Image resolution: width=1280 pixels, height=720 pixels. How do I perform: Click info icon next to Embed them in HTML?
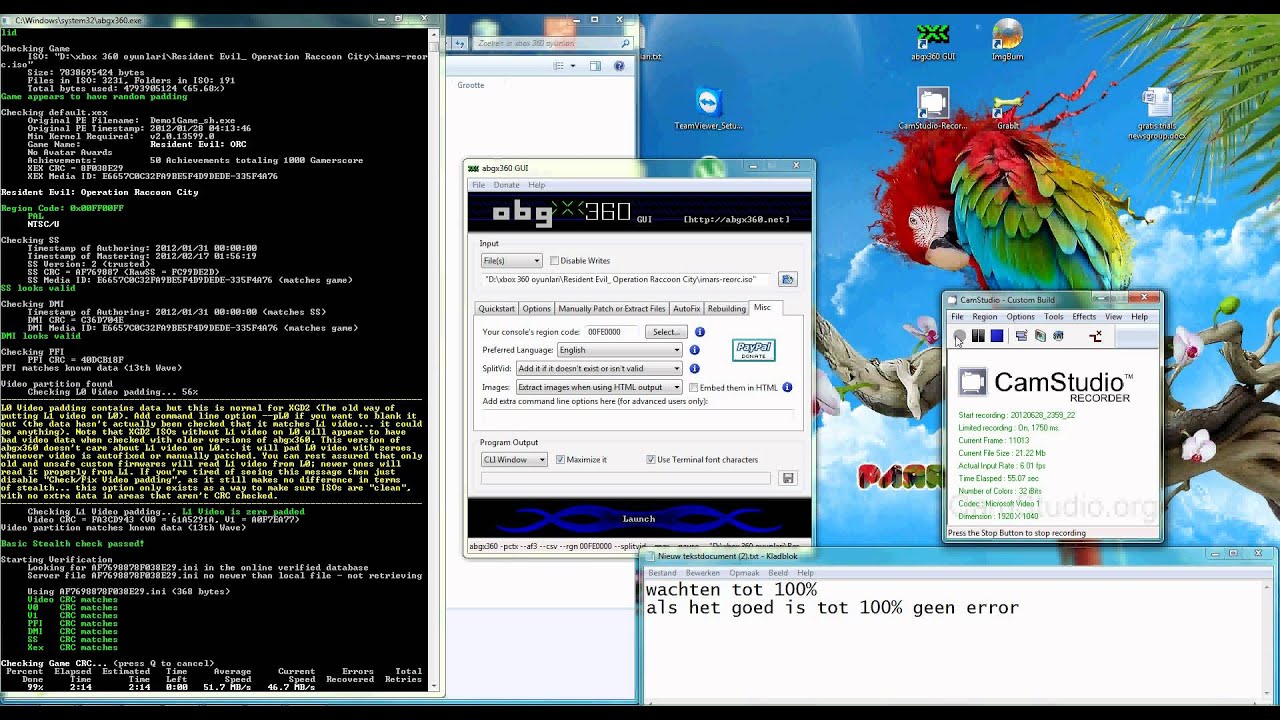pos(787,387)
